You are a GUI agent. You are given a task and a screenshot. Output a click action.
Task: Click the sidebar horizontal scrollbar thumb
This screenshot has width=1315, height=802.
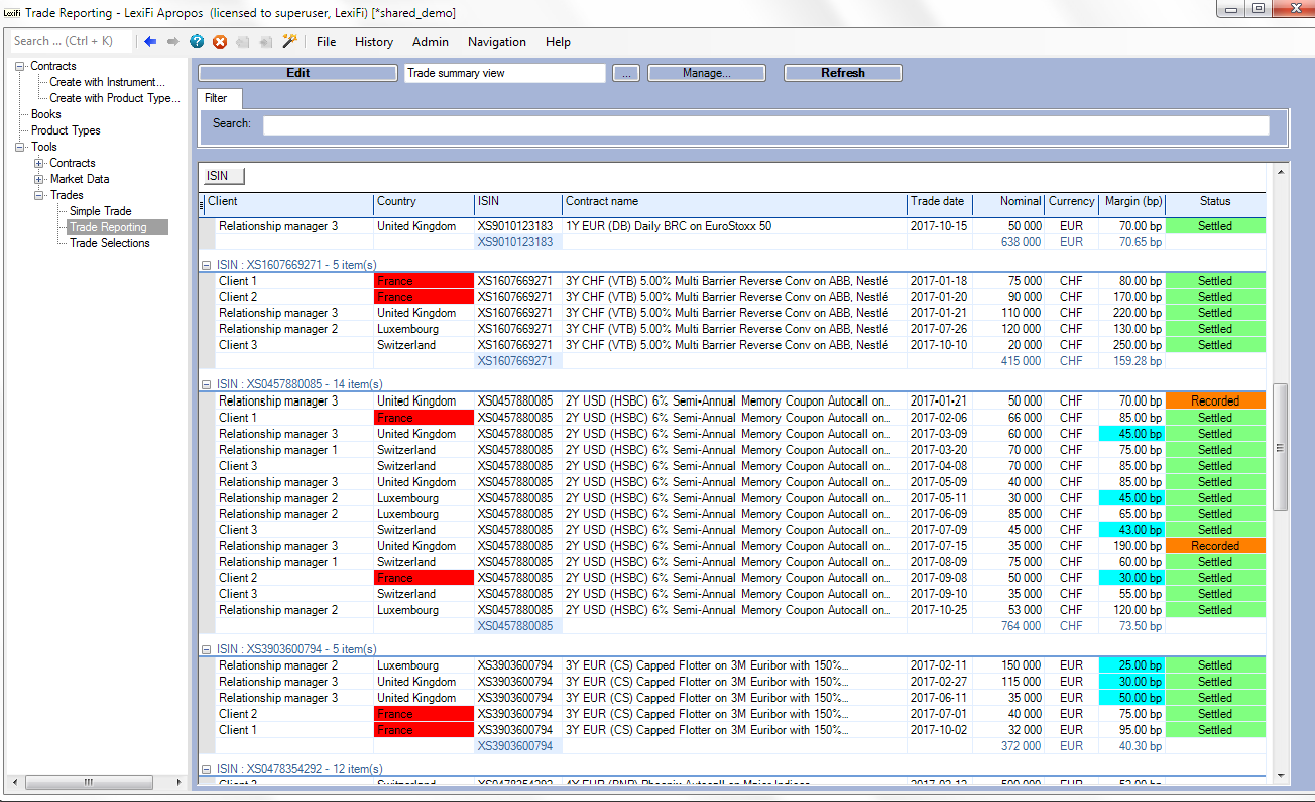[x=88, y=782]
